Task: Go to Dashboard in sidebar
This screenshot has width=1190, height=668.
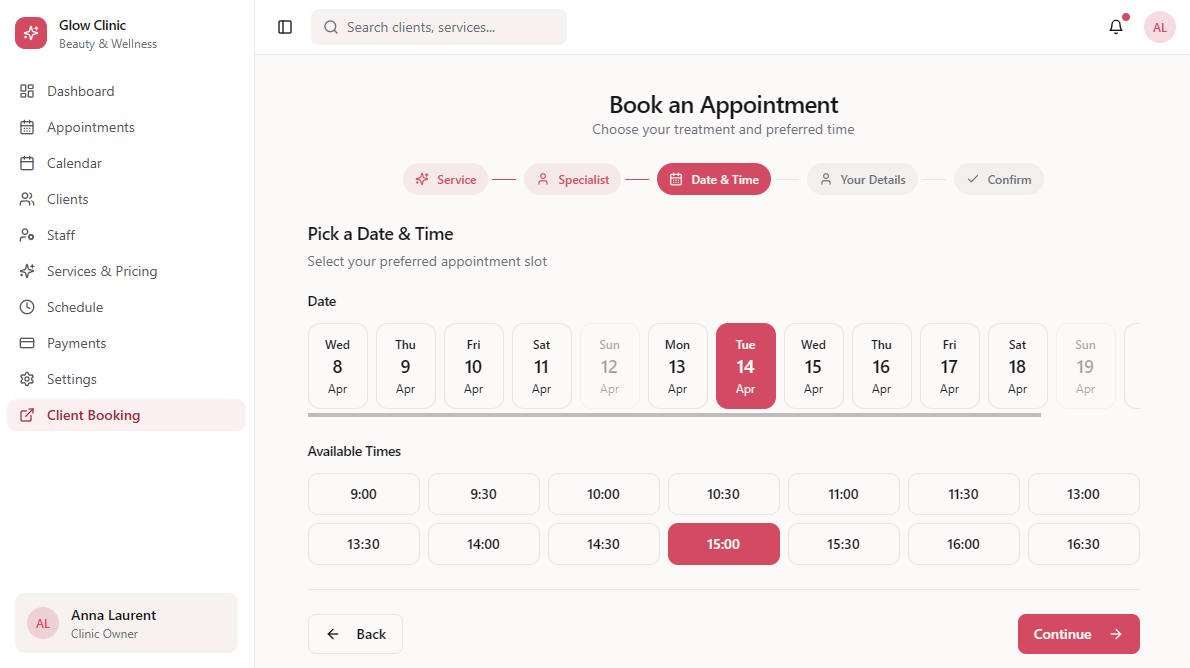Action: 80,91
